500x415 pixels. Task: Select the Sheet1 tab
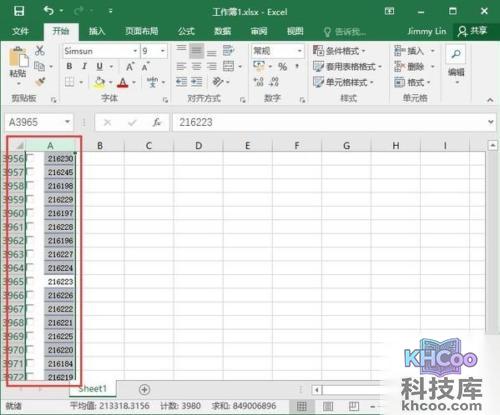tap(93, 389)
